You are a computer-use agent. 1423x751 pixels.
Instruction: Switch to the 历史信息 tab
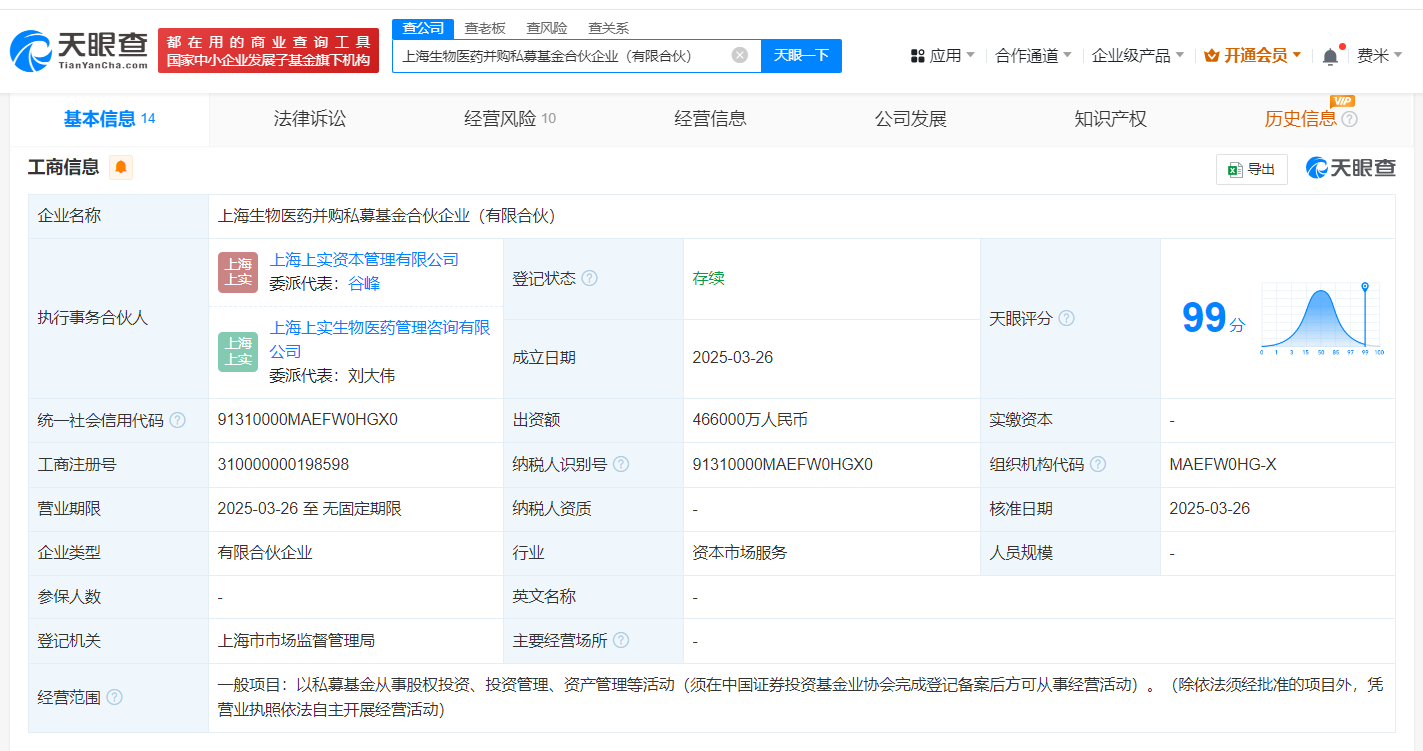click(1300, 119)
